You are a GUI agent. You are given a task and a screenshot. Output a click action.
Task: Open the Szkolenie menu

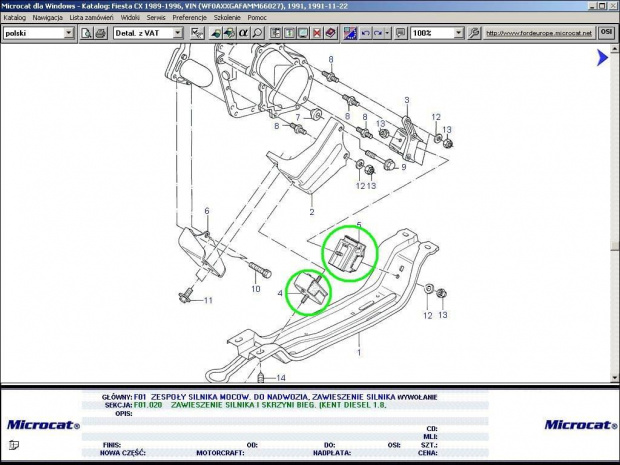click(x=227, y=17)
